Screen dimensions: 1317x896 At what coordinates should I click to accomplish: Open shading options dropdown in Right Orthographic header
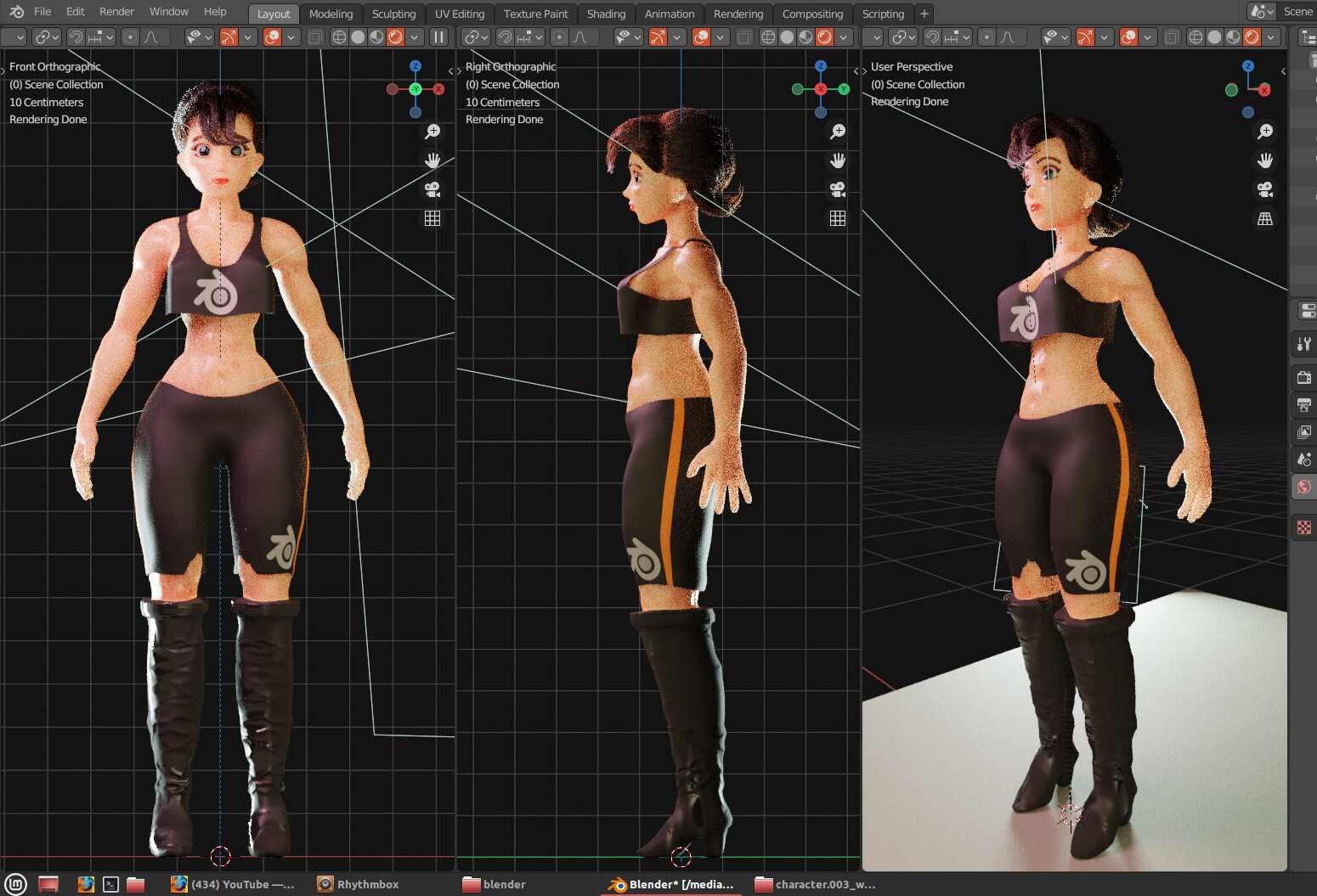click(843, 37)
